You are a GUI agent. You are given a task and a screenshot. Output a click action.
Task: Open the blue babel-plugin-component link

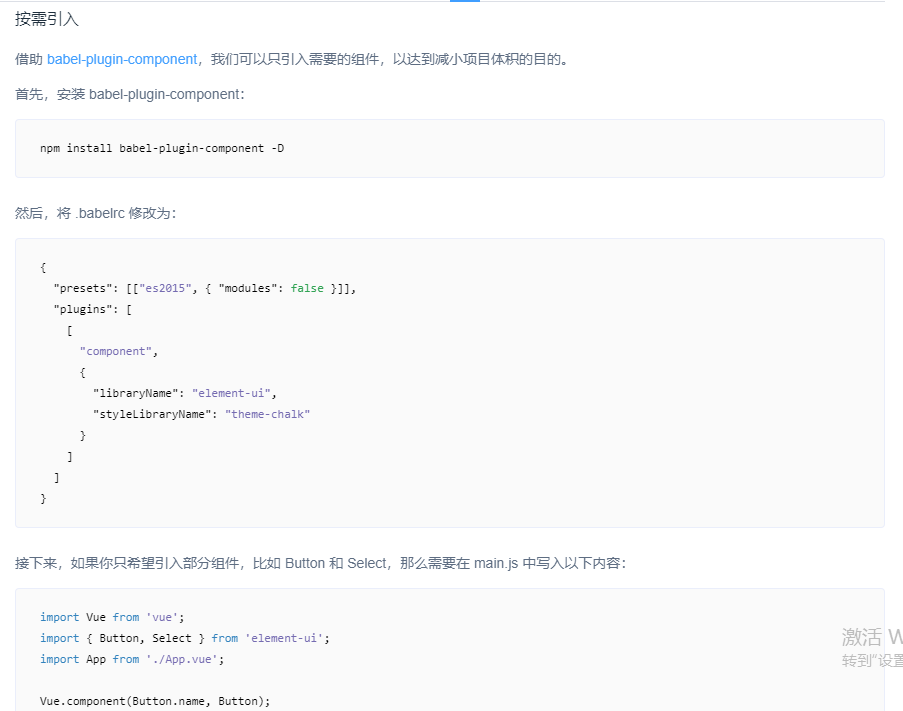[122, 59]
